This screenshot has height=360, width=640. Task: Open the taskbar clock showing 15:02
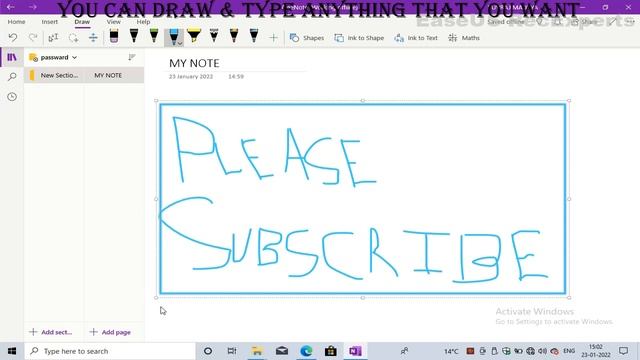click(x=596, y=351)
